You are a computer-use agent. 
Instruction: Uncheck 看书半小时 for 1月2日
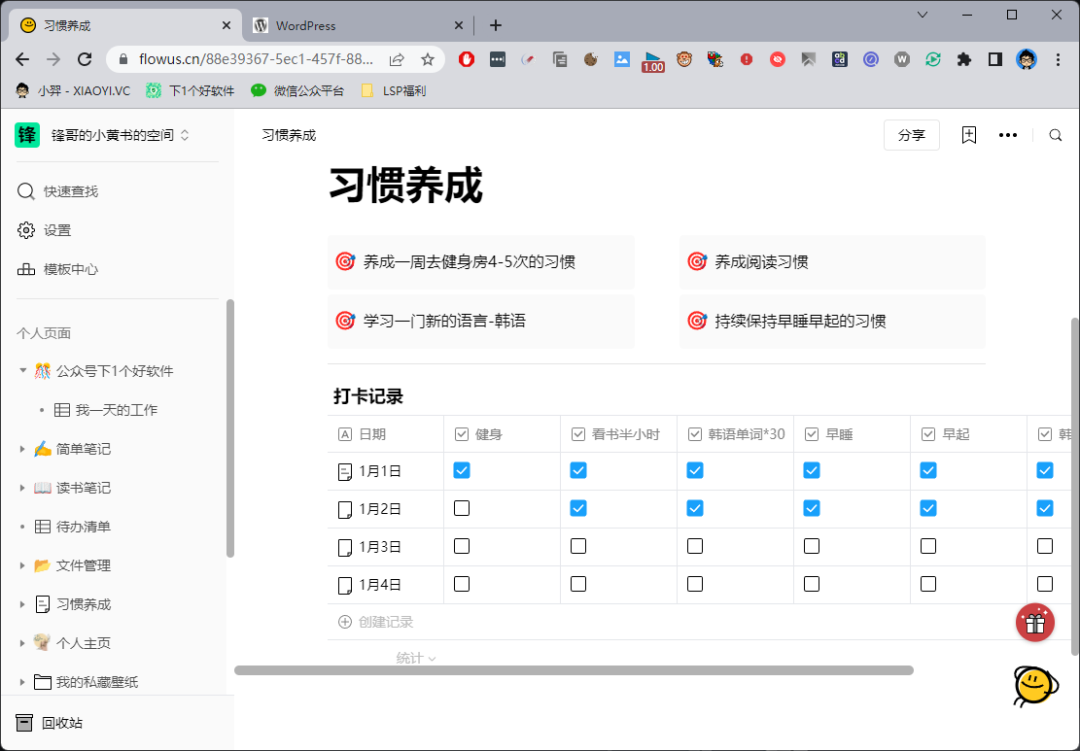[579, 508]
